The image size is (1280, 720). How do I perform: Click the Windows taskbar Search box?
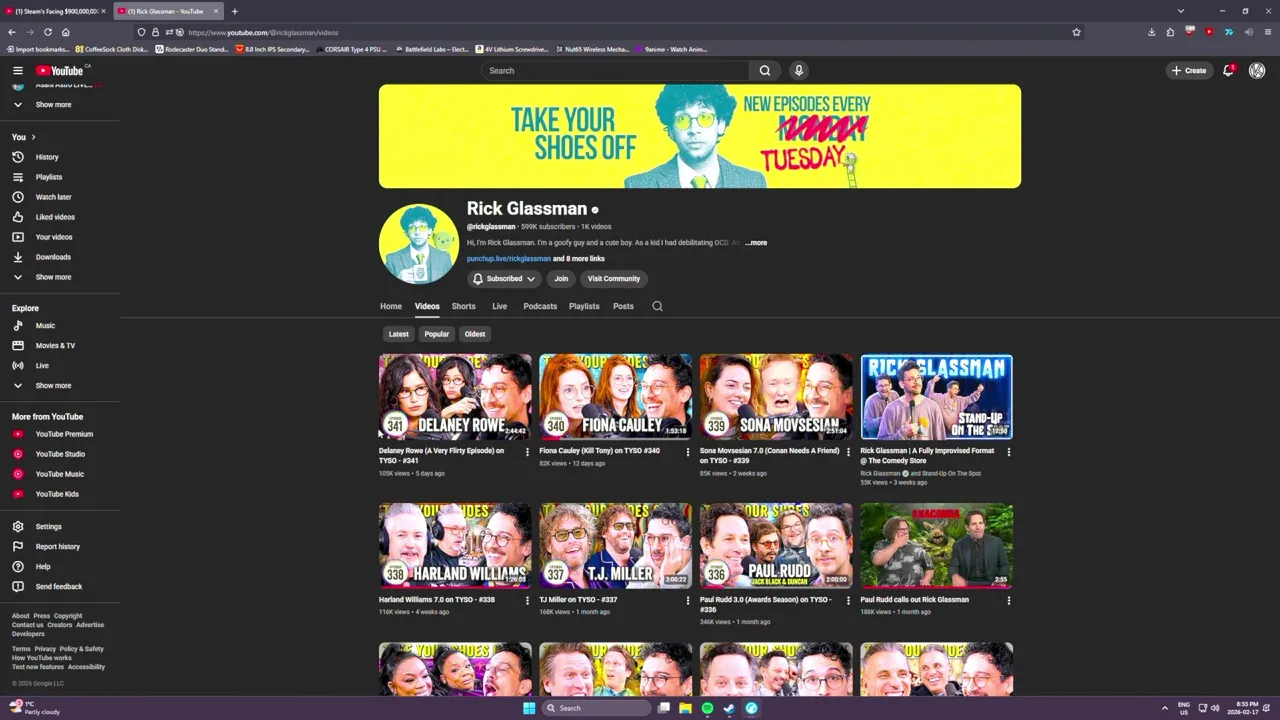(596, 708)
